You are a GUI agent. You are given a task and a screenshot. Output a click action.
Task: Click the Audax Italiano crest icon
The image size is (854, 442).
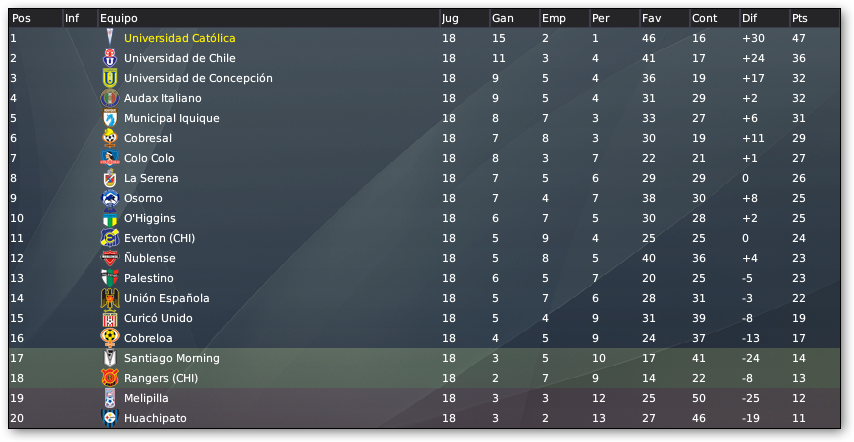coord(110,98)
